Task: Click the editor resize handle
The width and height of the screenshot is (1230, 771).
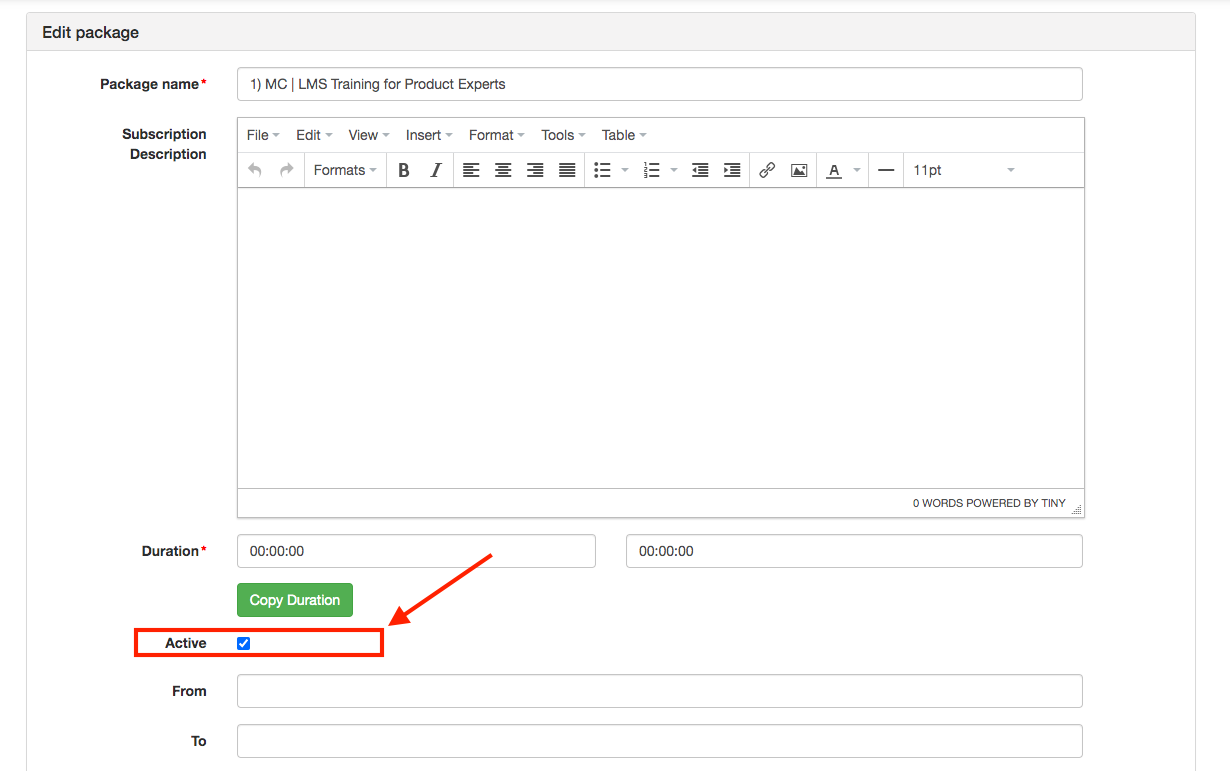Action: coord(1077,509)
